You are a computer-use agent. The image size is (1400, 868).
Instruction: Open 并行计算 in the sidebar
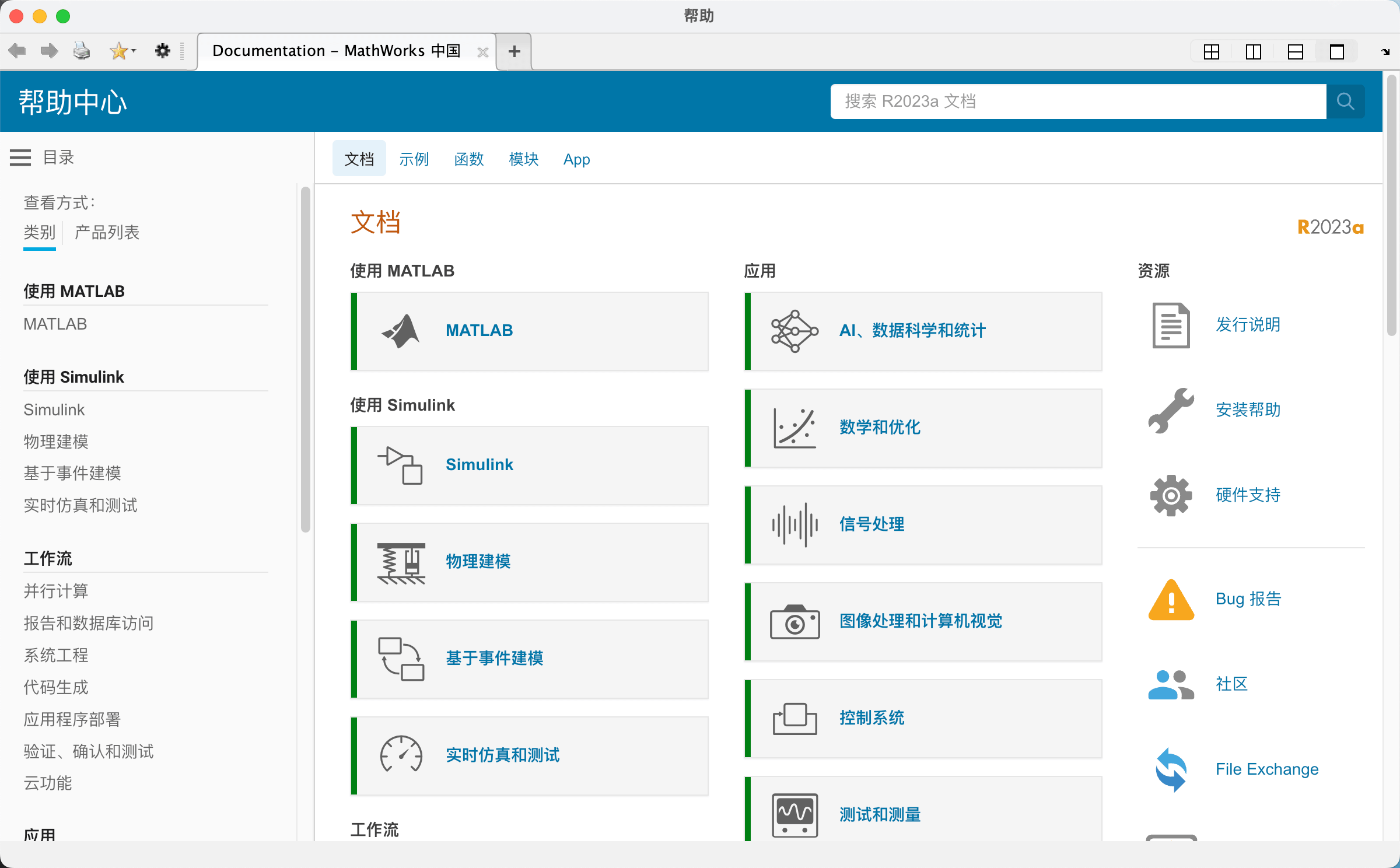56,591
